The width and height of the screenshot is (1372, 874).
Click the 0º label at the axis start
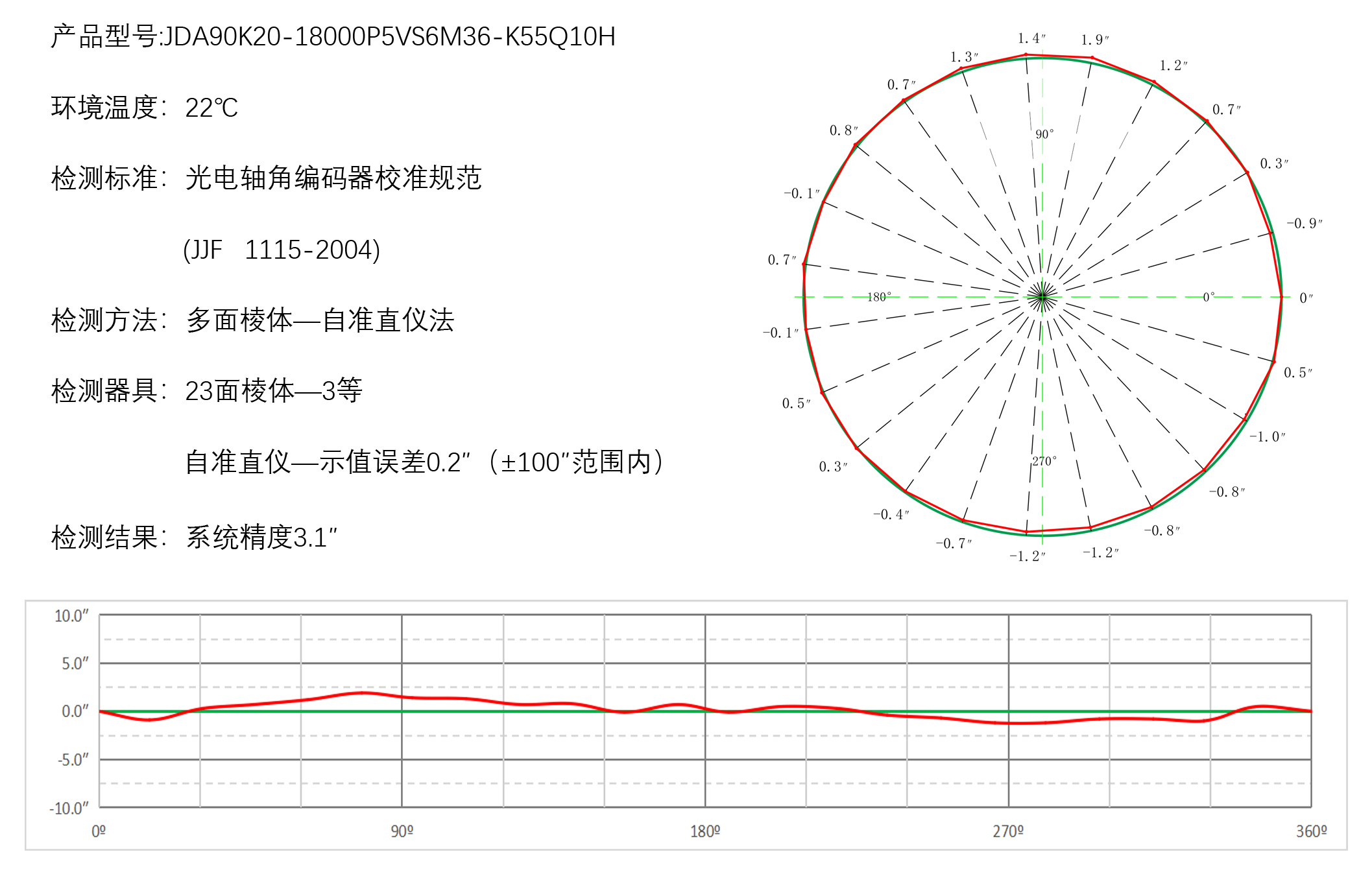[99, 831]
